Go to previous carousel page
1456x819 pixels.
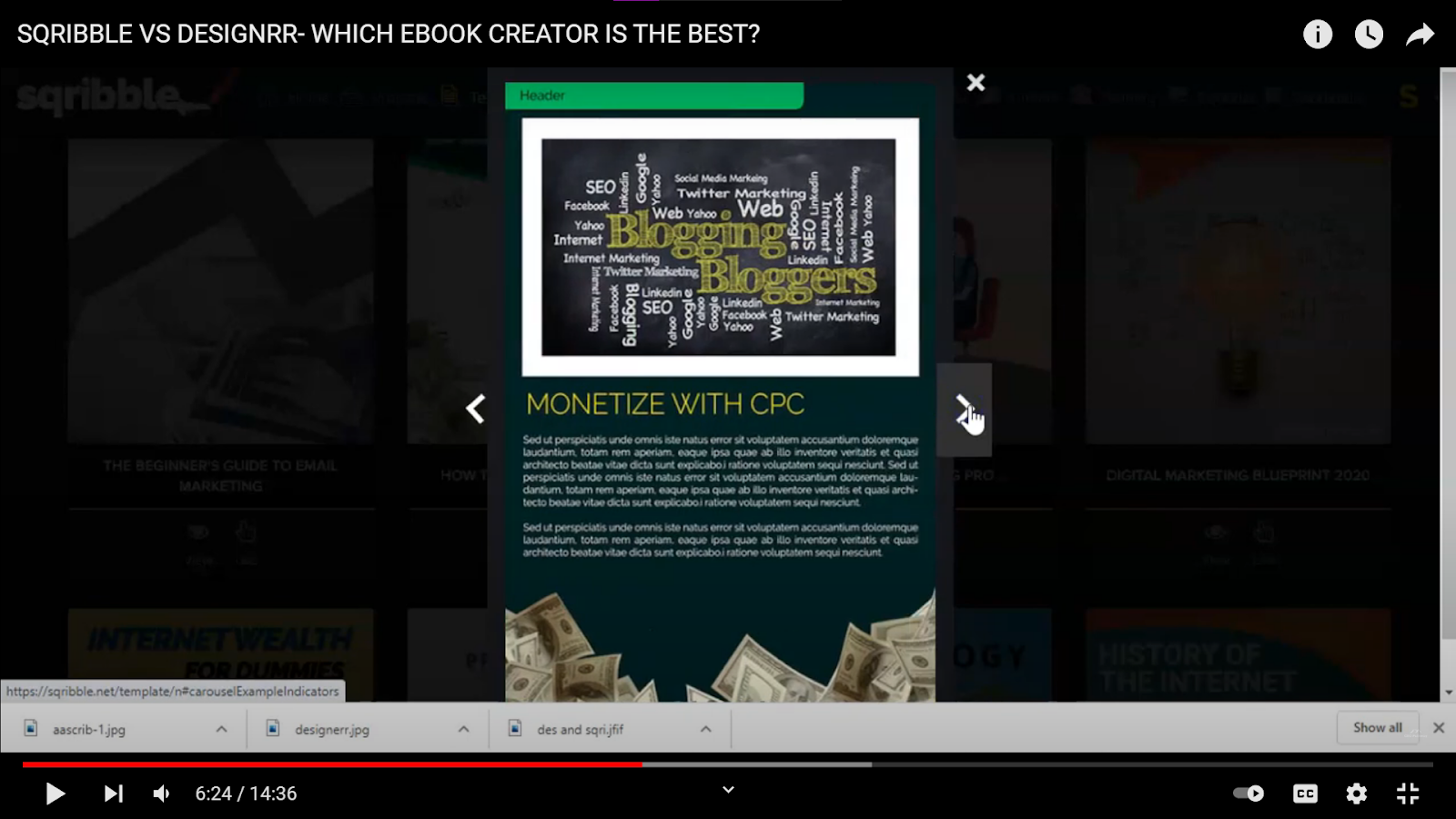(475, 409)
